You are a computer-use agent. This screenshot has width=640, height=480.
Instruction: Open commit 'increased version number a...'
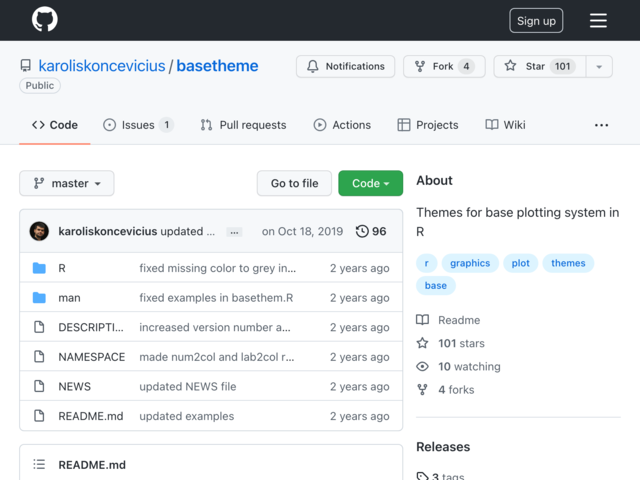point(215,327)
